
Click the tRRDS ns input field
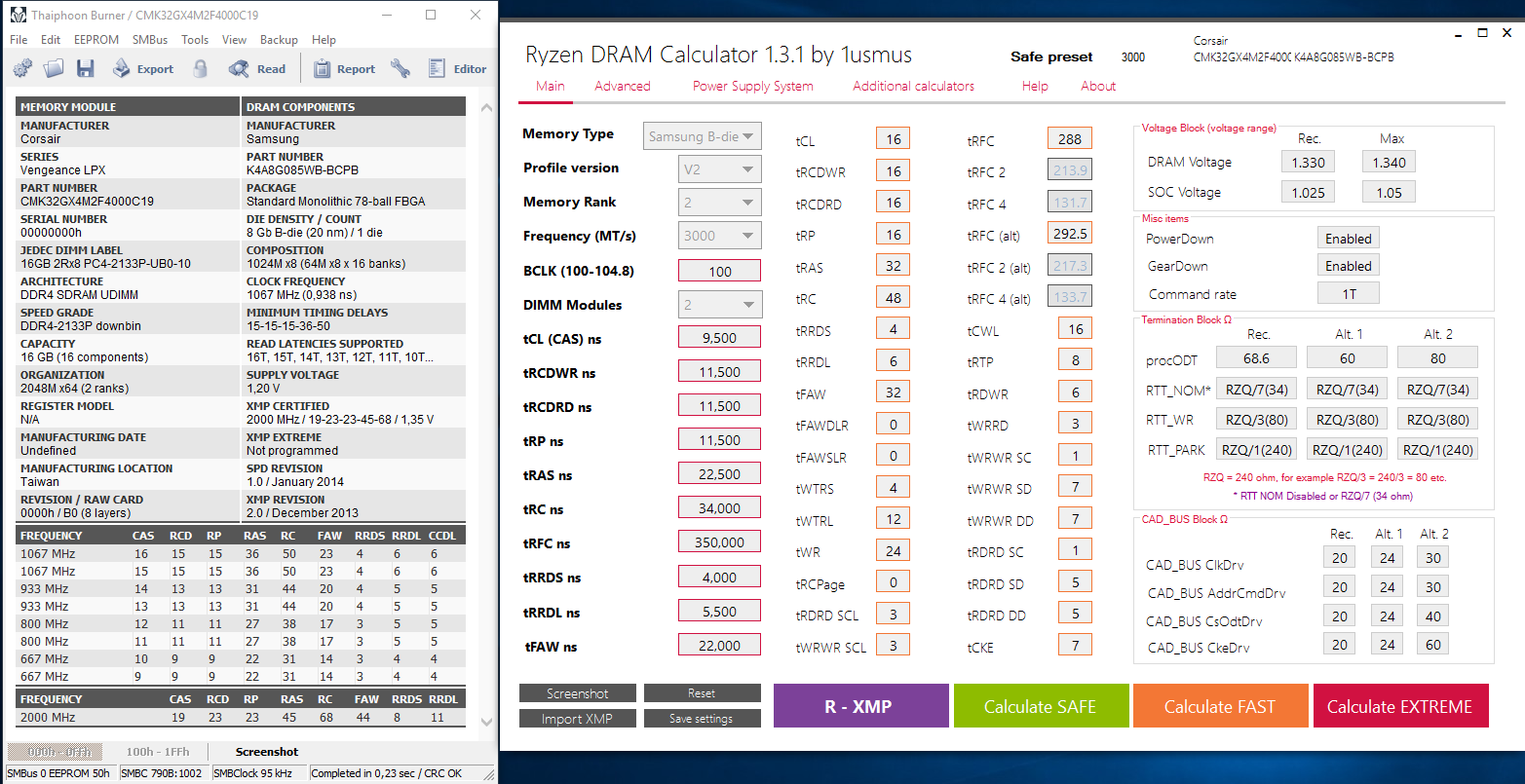(x=720, y=578)
